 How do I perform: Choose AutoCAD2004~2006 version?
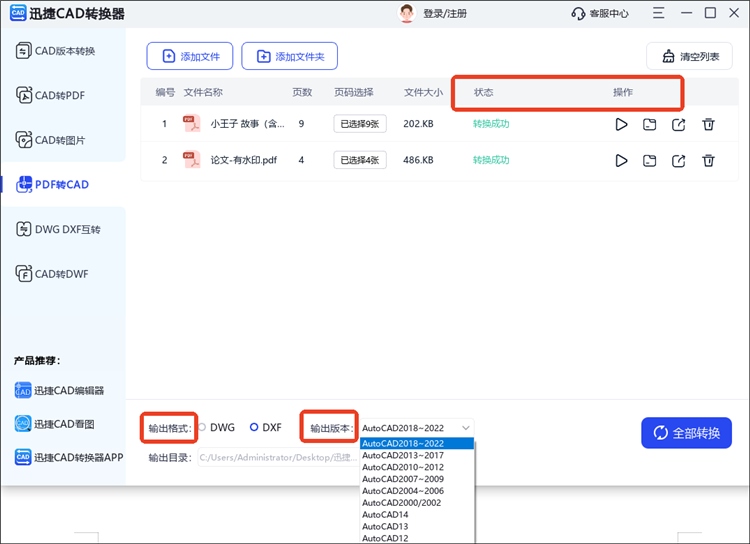[417, 491]
